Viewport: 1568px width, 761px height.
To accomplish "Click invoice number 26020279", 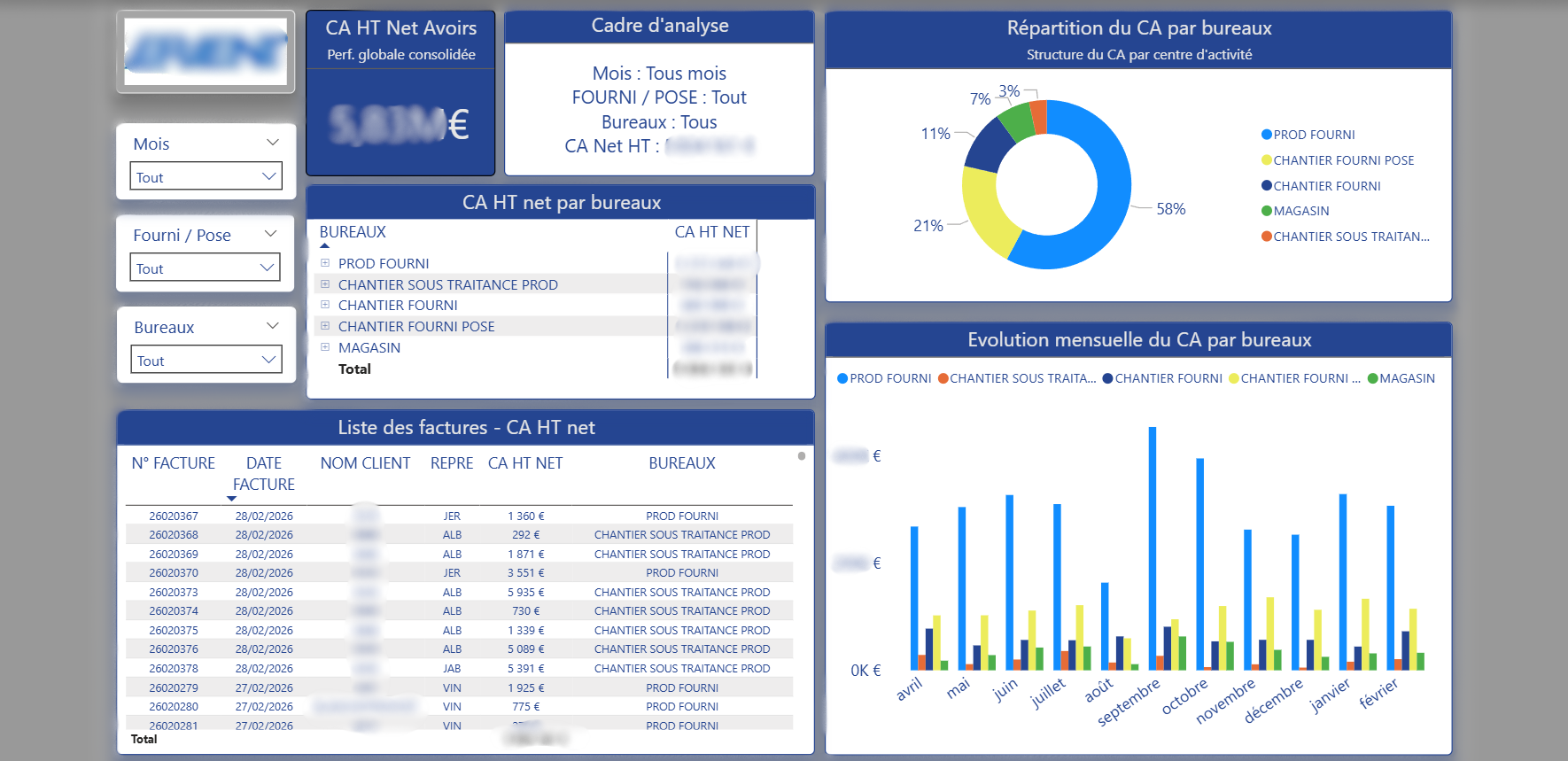I will (x=174, y=688).
